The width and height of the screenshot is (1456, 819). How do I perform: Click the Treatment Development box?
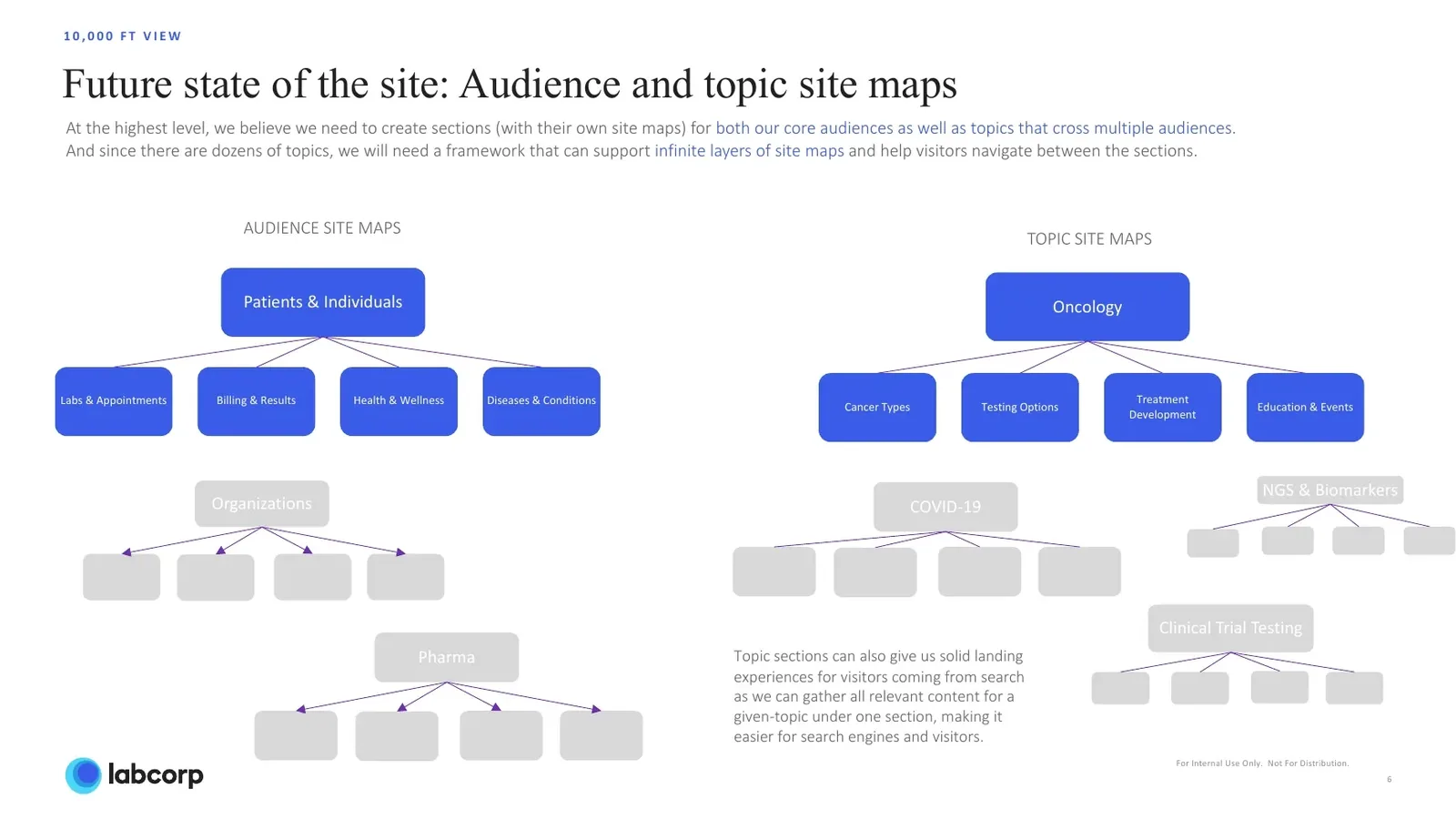[1163, 408]
